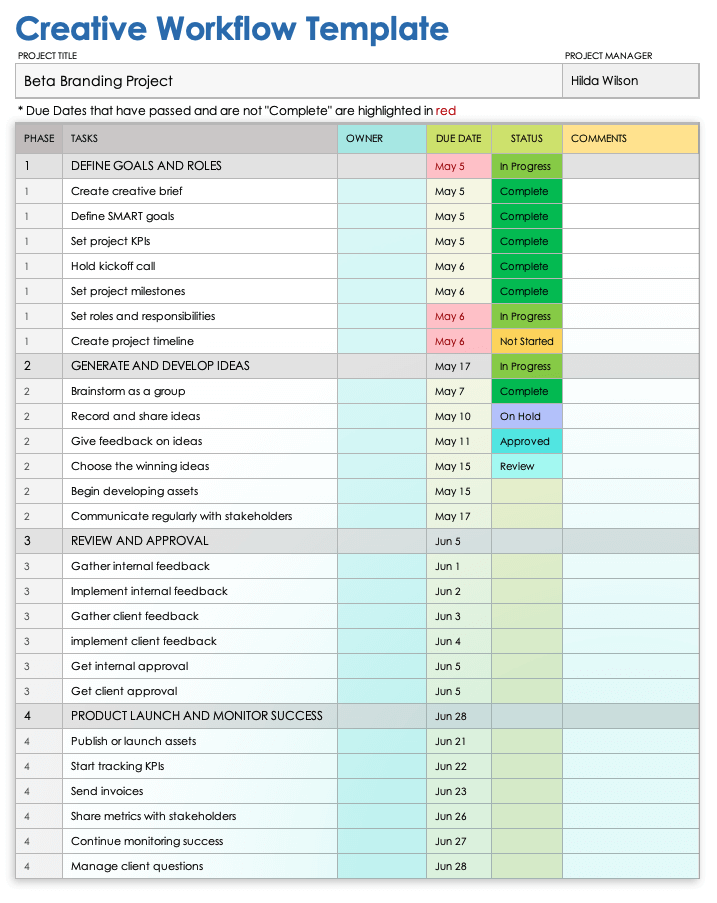Select the 'Approved' status cell

point(526,441)
